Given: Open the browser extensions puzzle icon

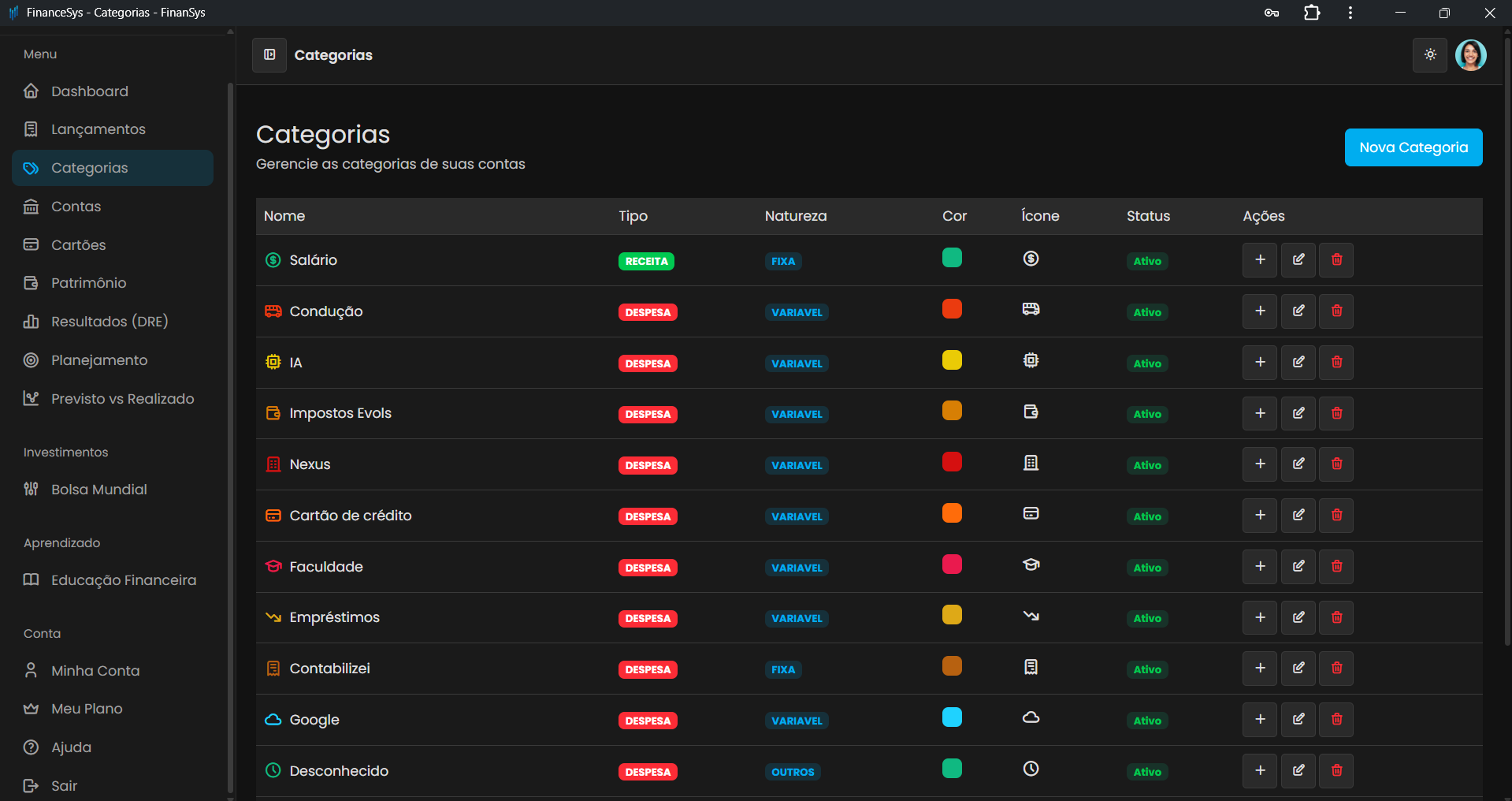Looking at the screenshot, I should tap(1312, 13).
